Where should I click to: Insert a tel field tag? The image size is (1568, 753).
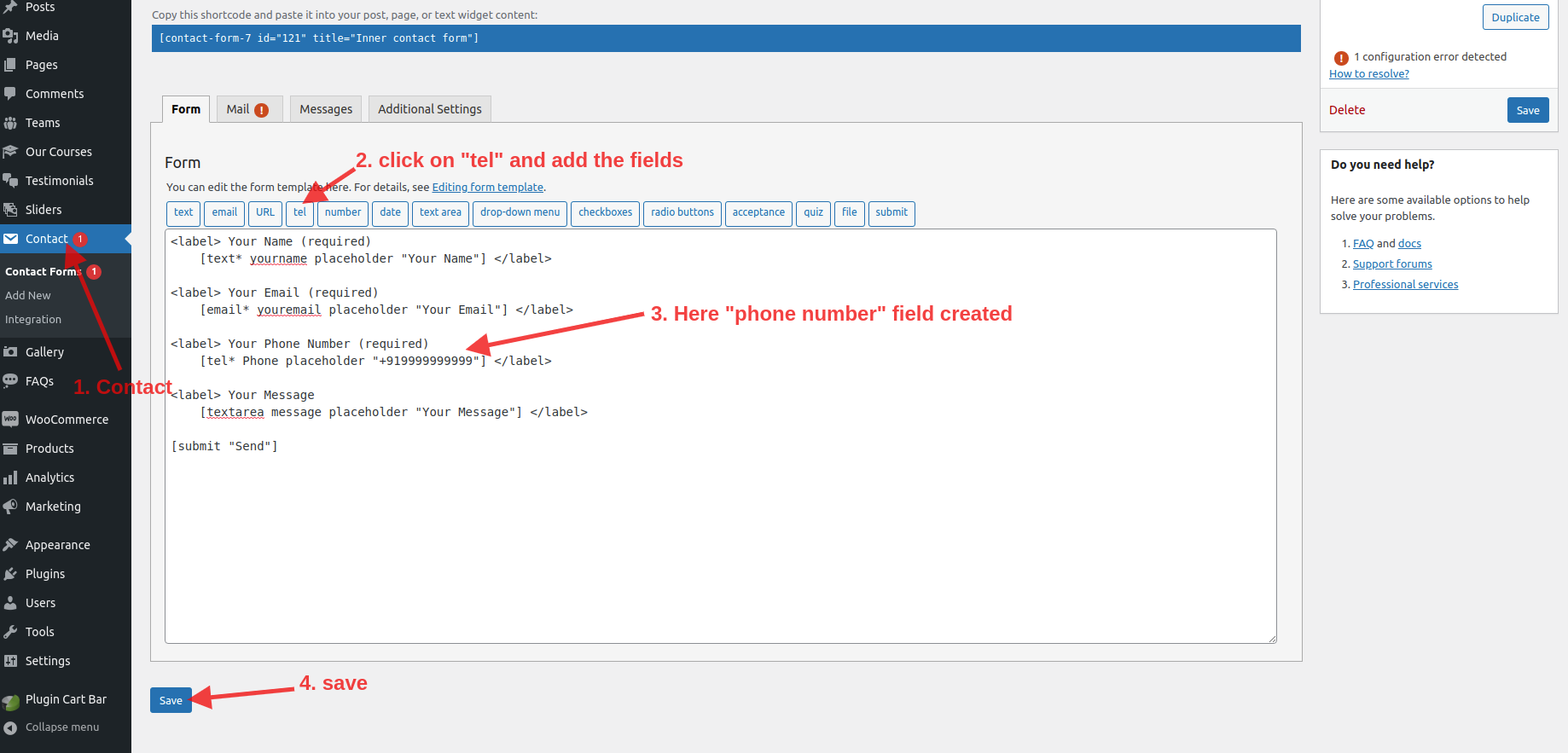pyautogui.click(x=299, y=213)
